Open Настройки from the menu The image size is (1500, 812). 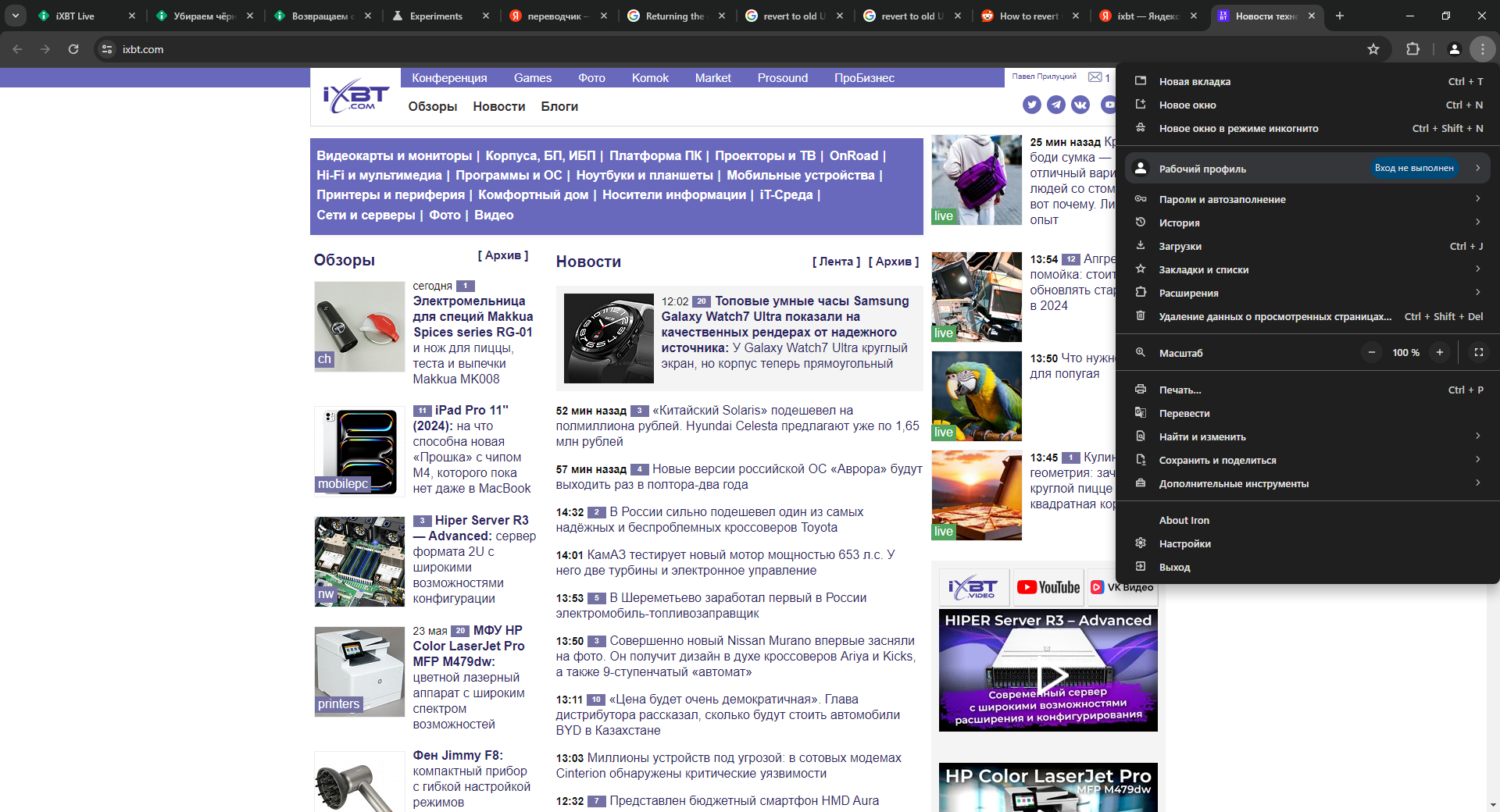click(1307, 543)
